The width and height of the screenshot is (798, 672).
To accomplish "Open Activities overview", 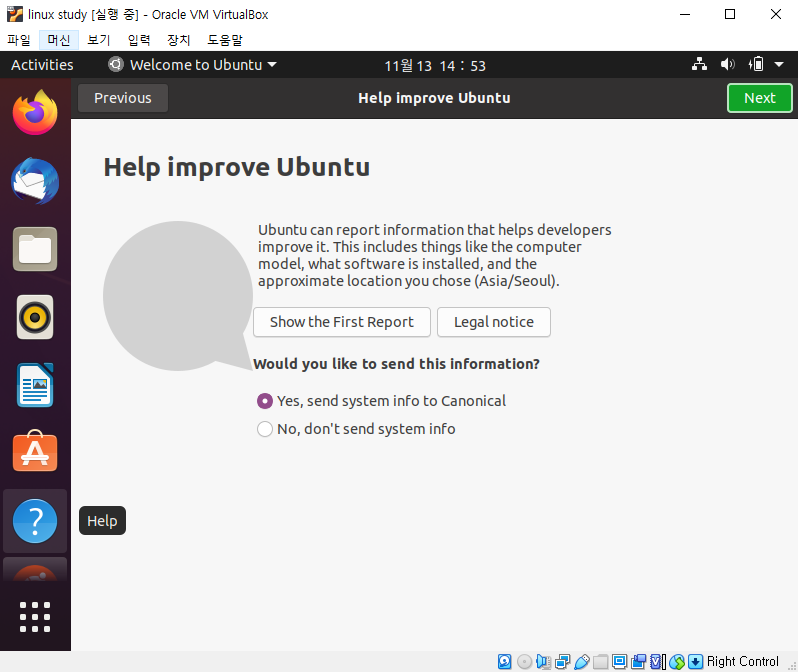I will tap(42, 65).
